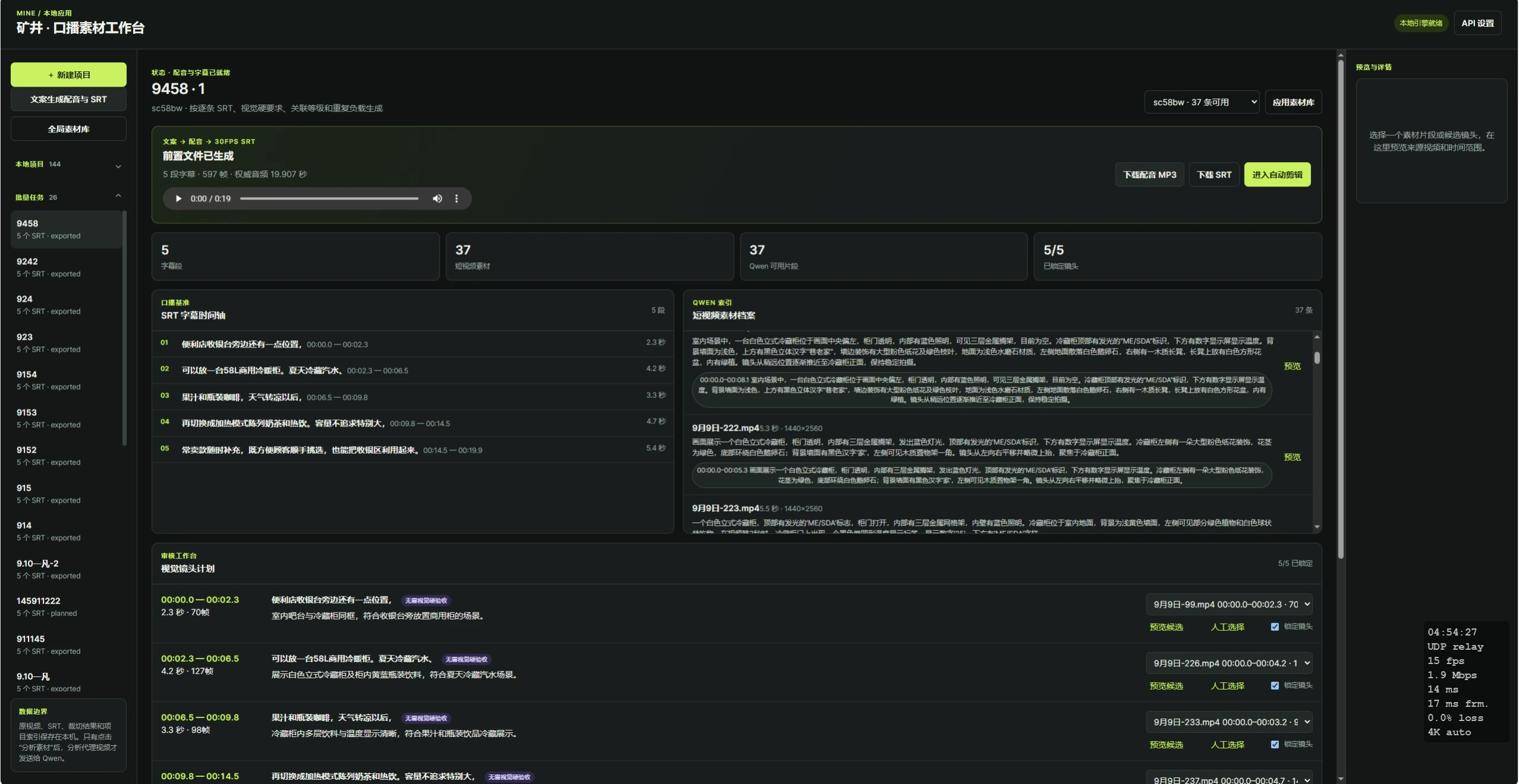
Task: Click the 5/5 已锁定镜头 stat card
Action: pyautogui.click(x=1177, y=257)
